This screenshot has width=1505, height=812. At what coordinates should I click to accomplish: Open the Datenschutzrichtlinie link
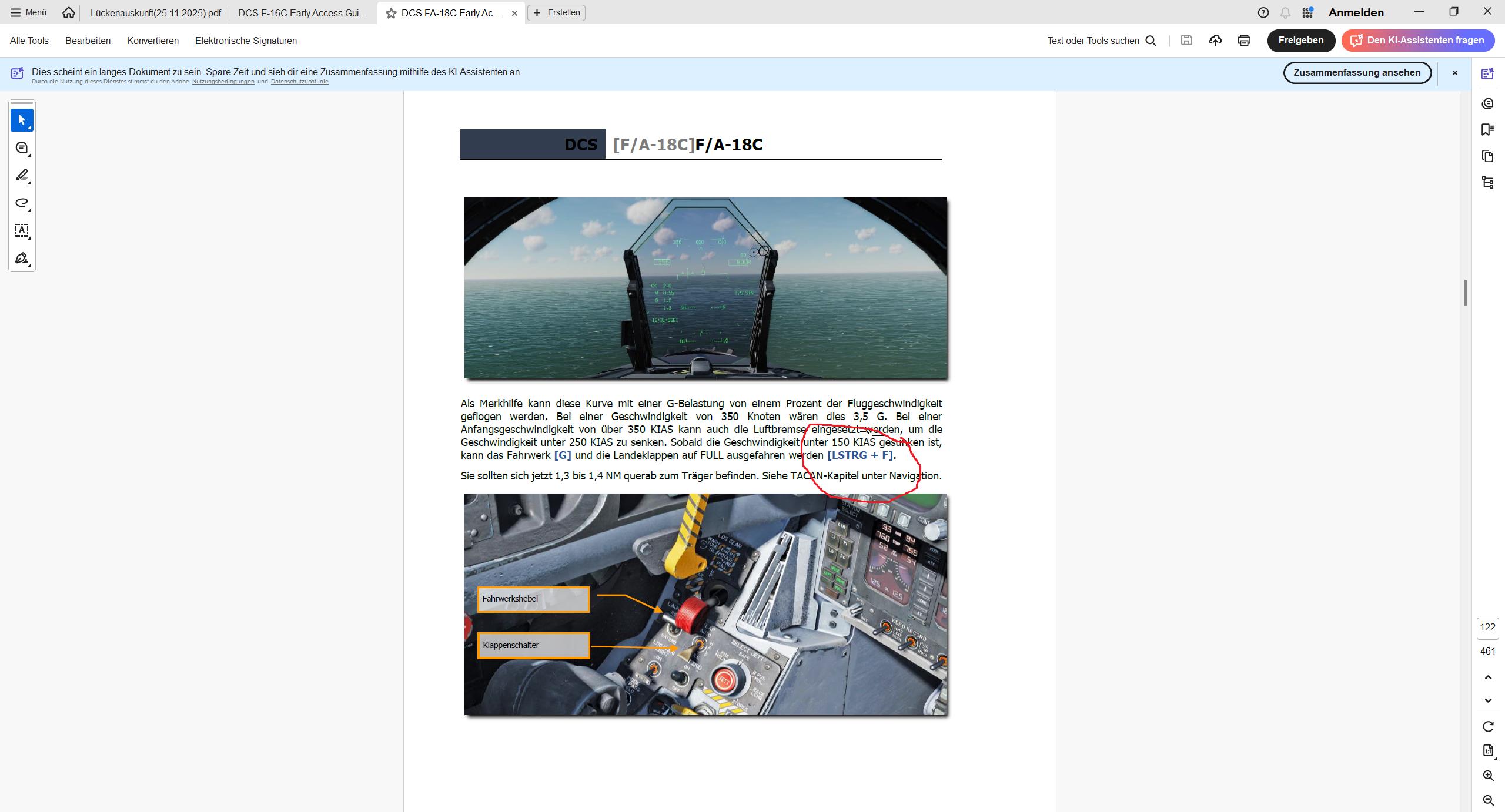299,82
